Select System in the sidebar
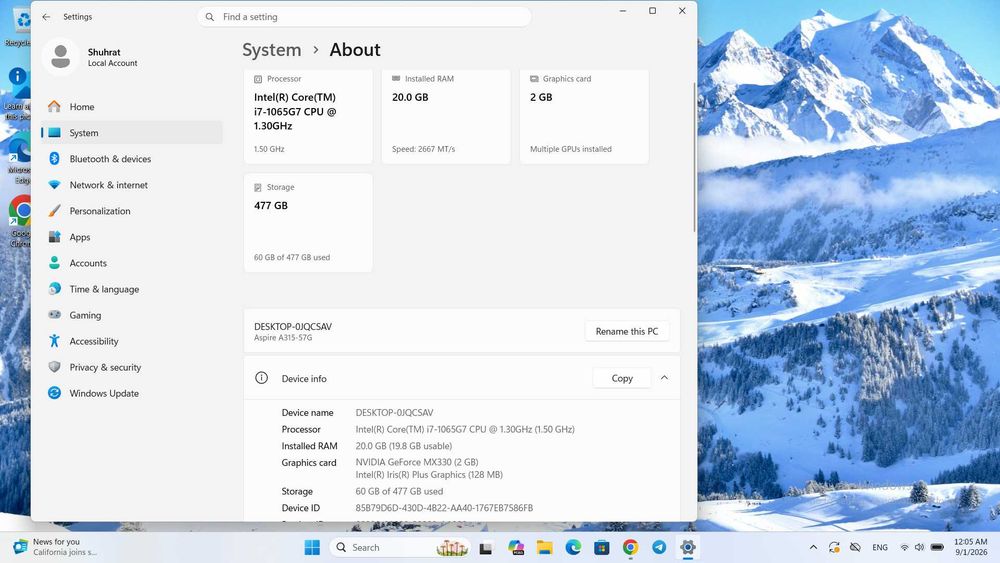Screen dimensions: 1000x563 (132, 133)
